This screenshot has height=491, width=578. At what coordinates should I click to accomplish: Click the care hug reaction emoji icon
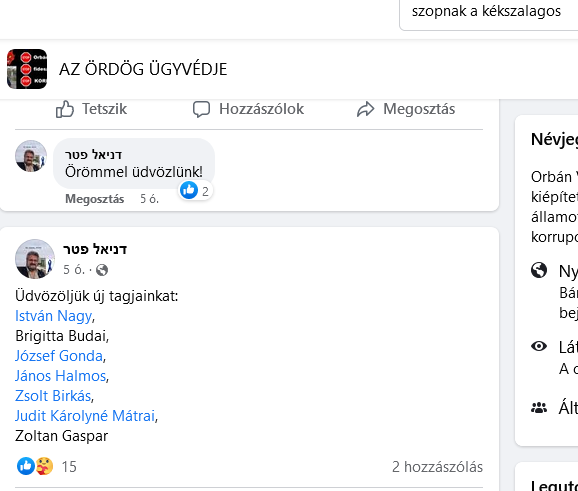point(44,466)
